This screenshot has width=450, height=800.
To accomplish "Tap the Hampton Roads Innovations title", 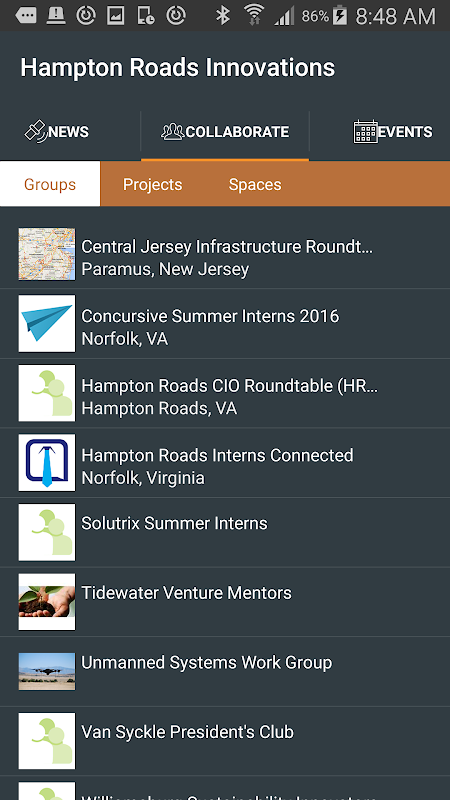I will point(178,67).
